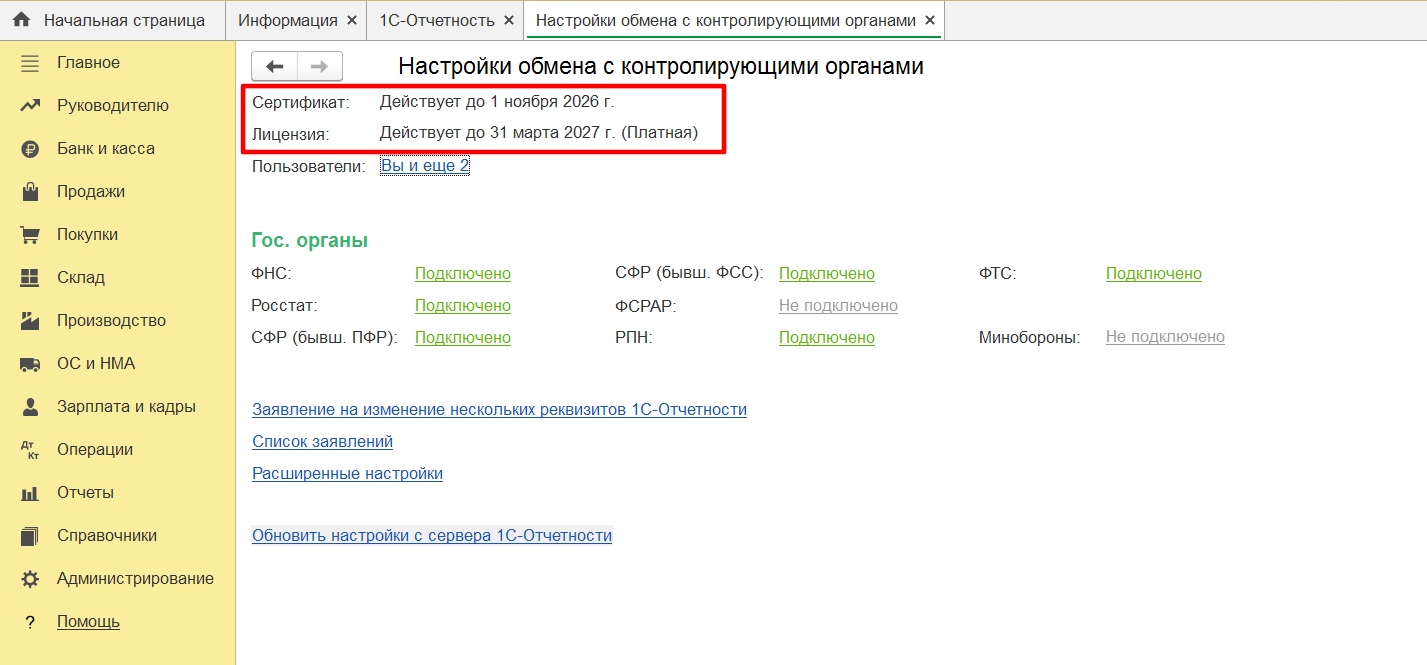This screenshot has height=665, width=1427.
Task: Open Заявление на изменение нескольких реквизитов link
Action: click(499, 410)
